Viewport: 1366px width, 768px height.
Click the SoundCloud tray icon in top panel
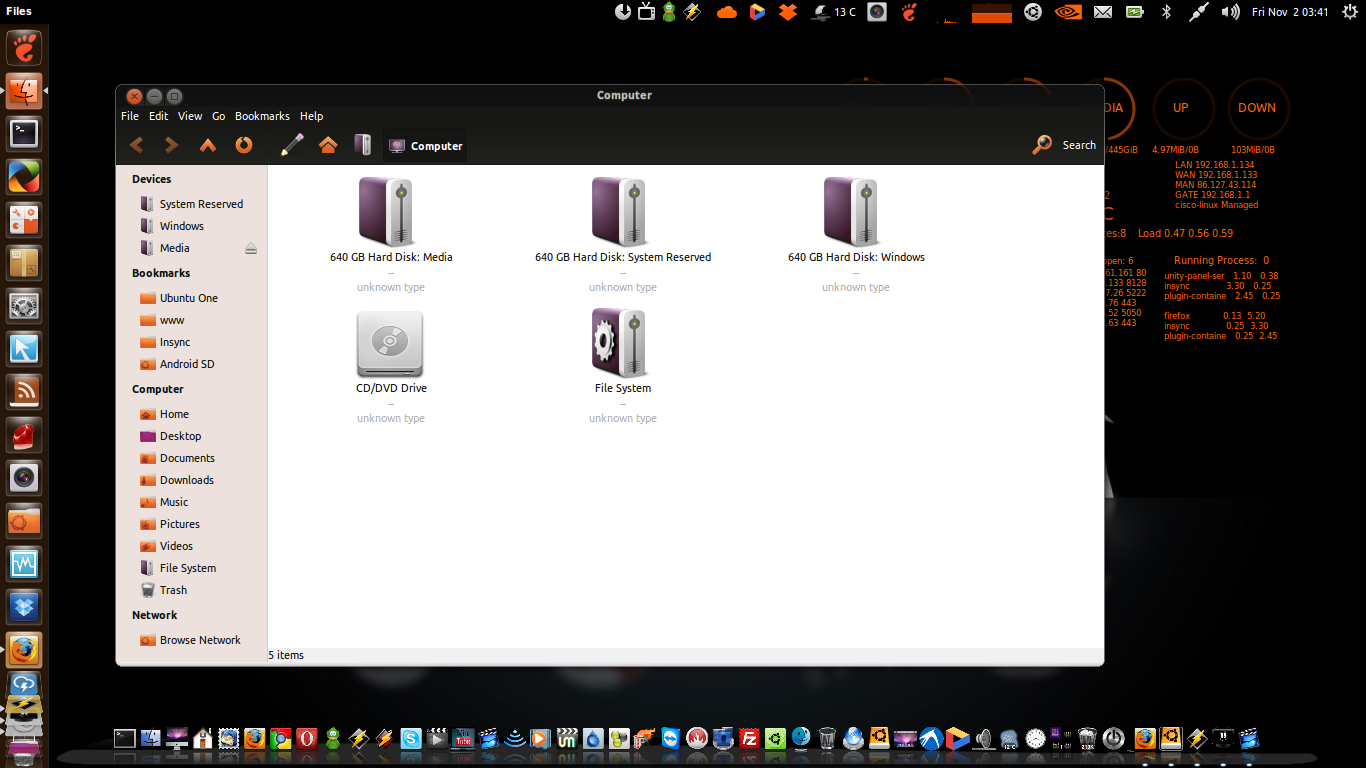coord(726,12)
